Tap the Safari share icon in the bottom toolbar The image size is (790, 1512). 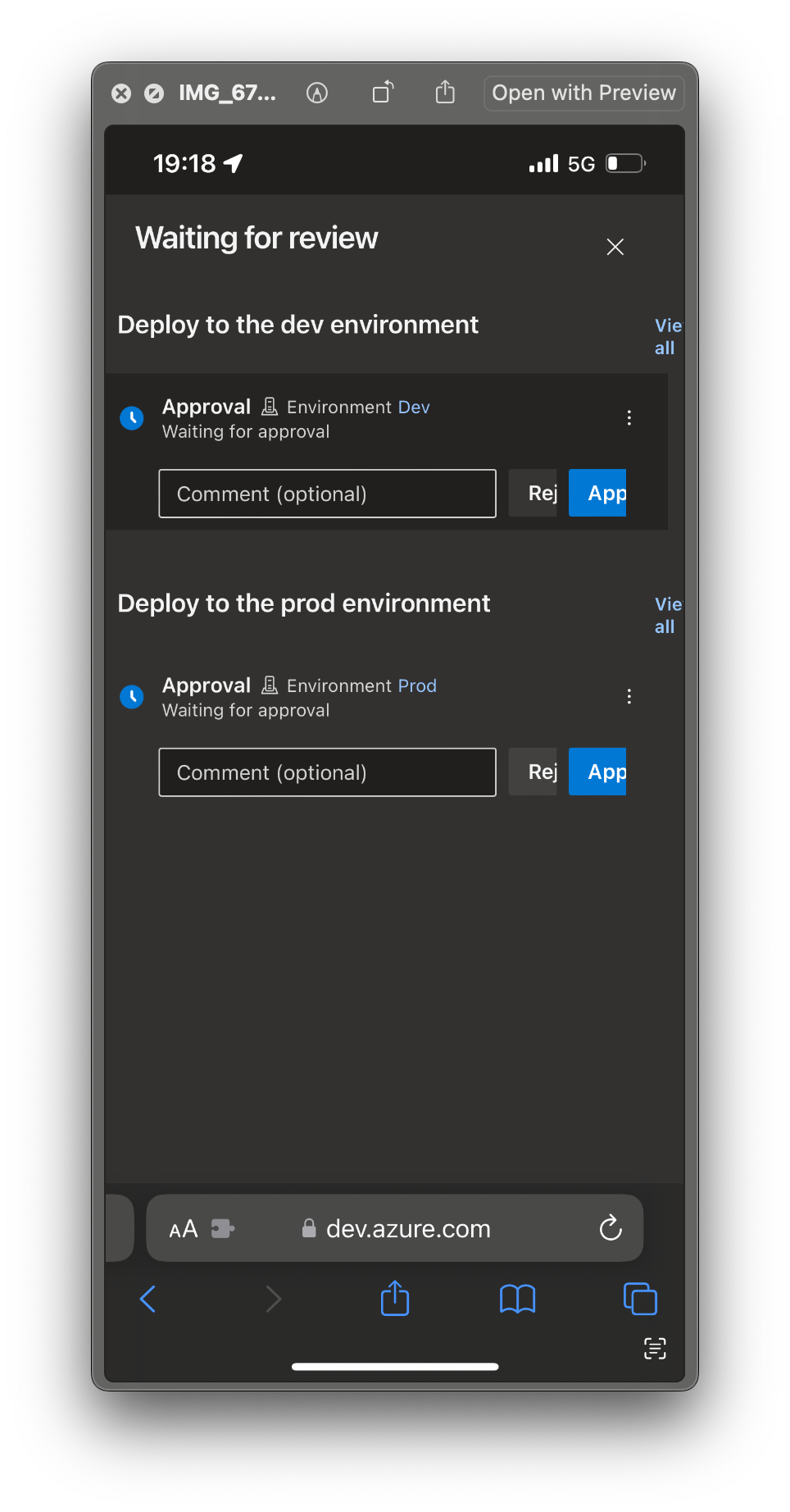[x=394, y=1298]
